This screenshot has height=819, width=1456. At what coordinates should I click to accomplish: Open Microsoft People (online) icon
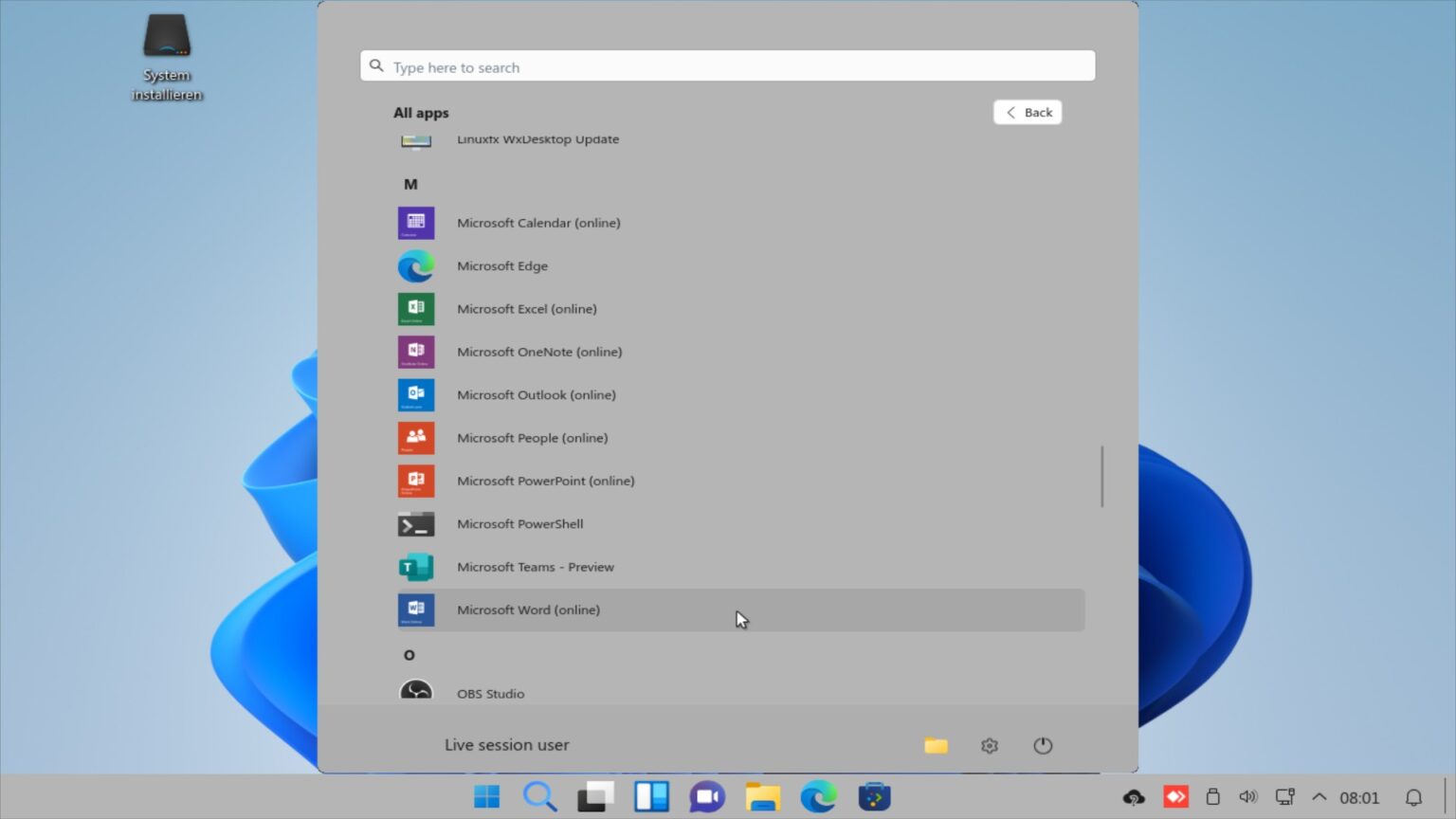(x=416, y=438)
